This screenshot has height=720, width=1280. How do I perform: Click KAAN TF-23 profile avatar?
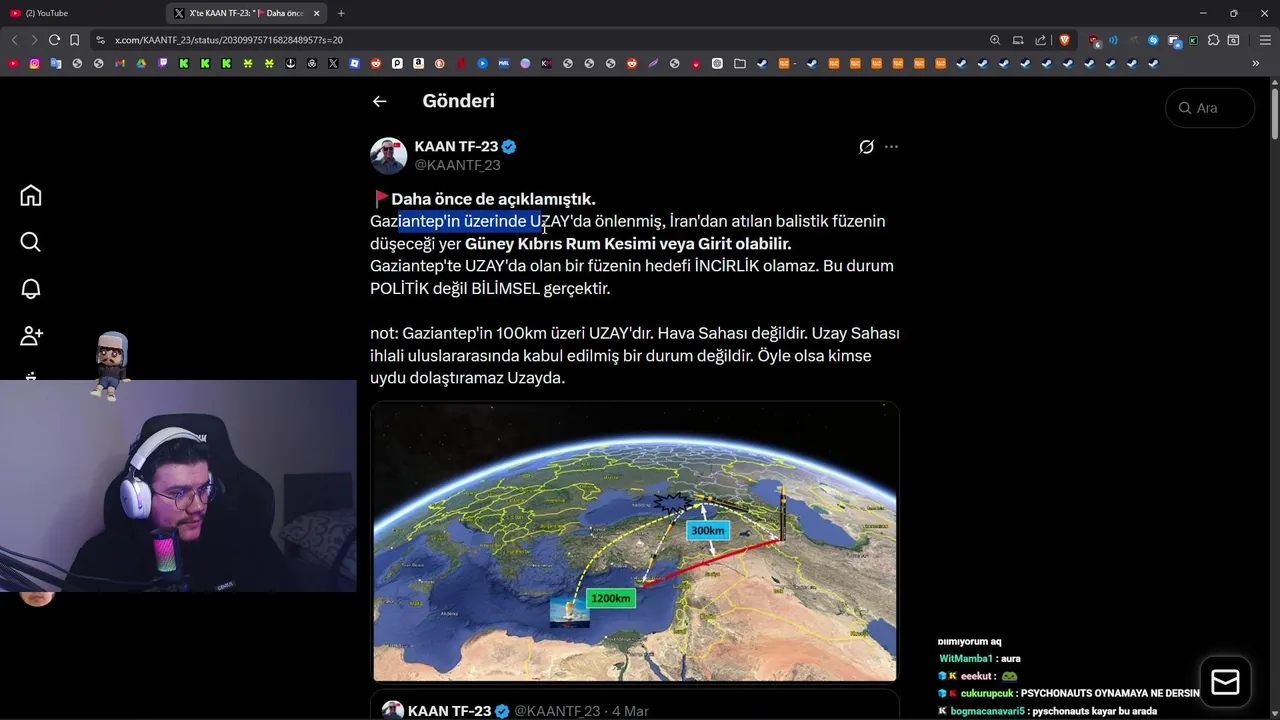coord(388,156)
